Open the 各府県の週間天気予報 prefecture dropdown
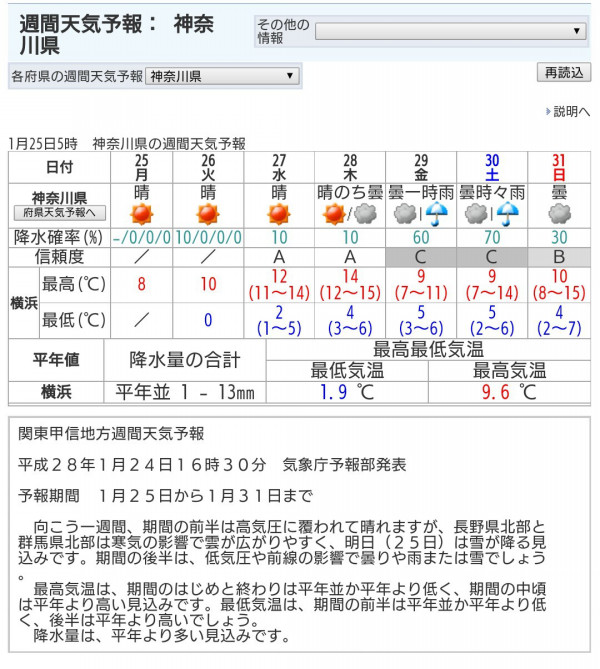This screenshot has height=669, width=600. pyautogui.click(x=222, y=76)
